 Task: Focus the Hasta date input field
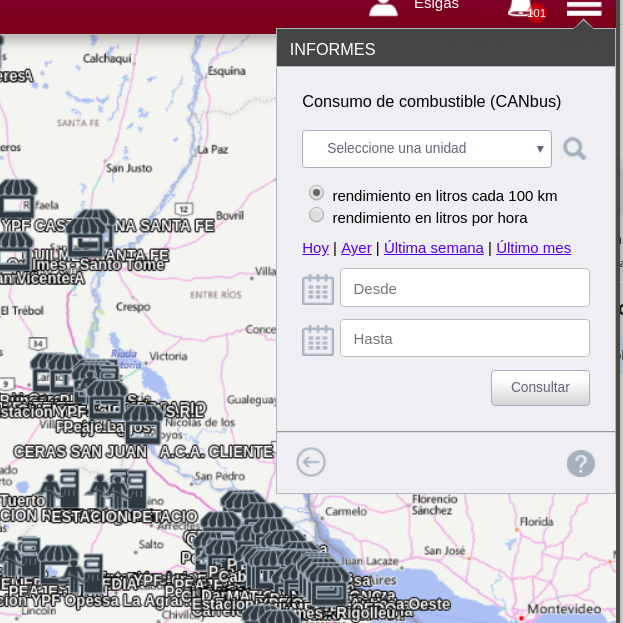[464, 339]
